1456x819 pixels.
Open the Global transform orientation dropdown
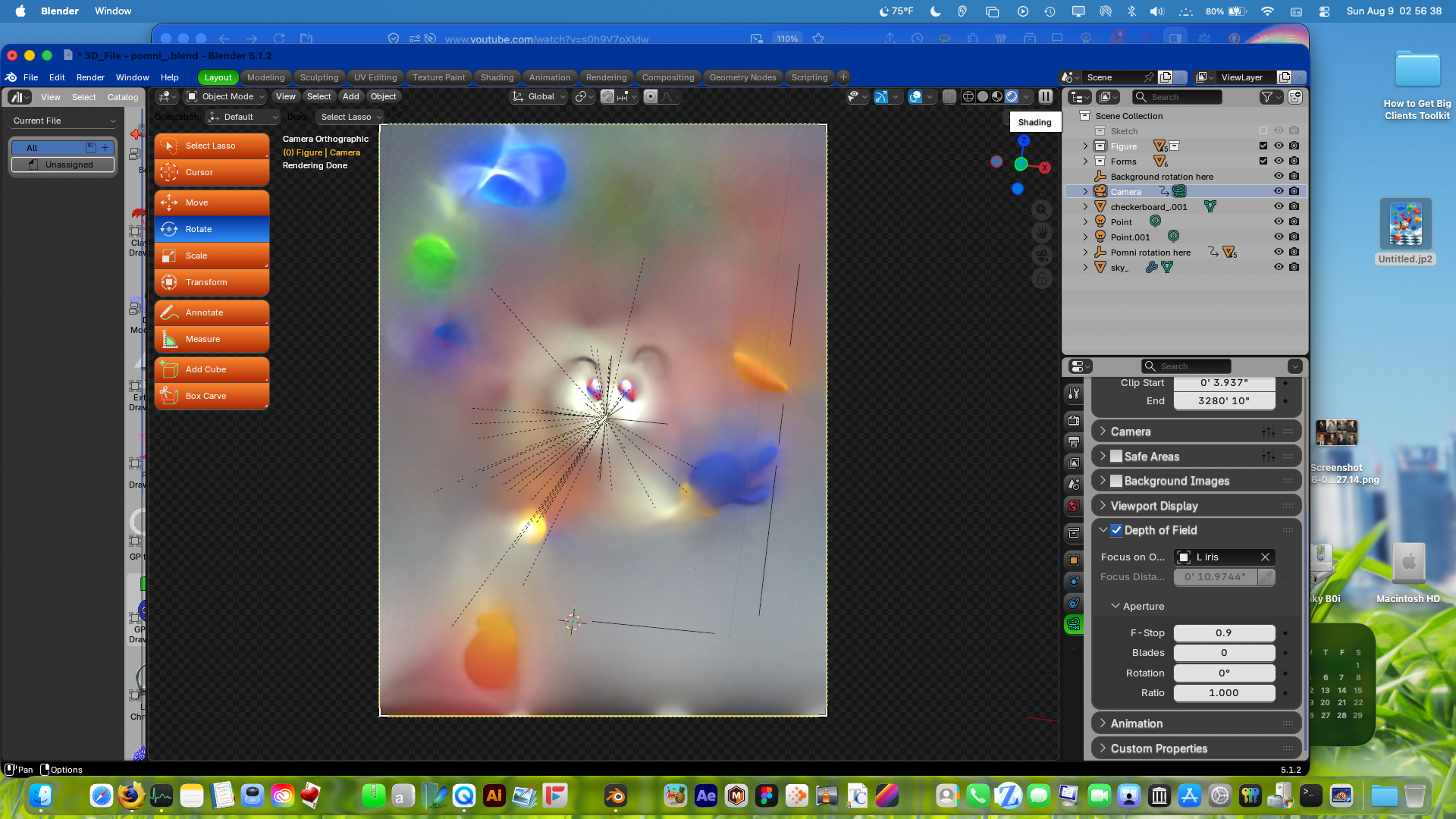539,96
